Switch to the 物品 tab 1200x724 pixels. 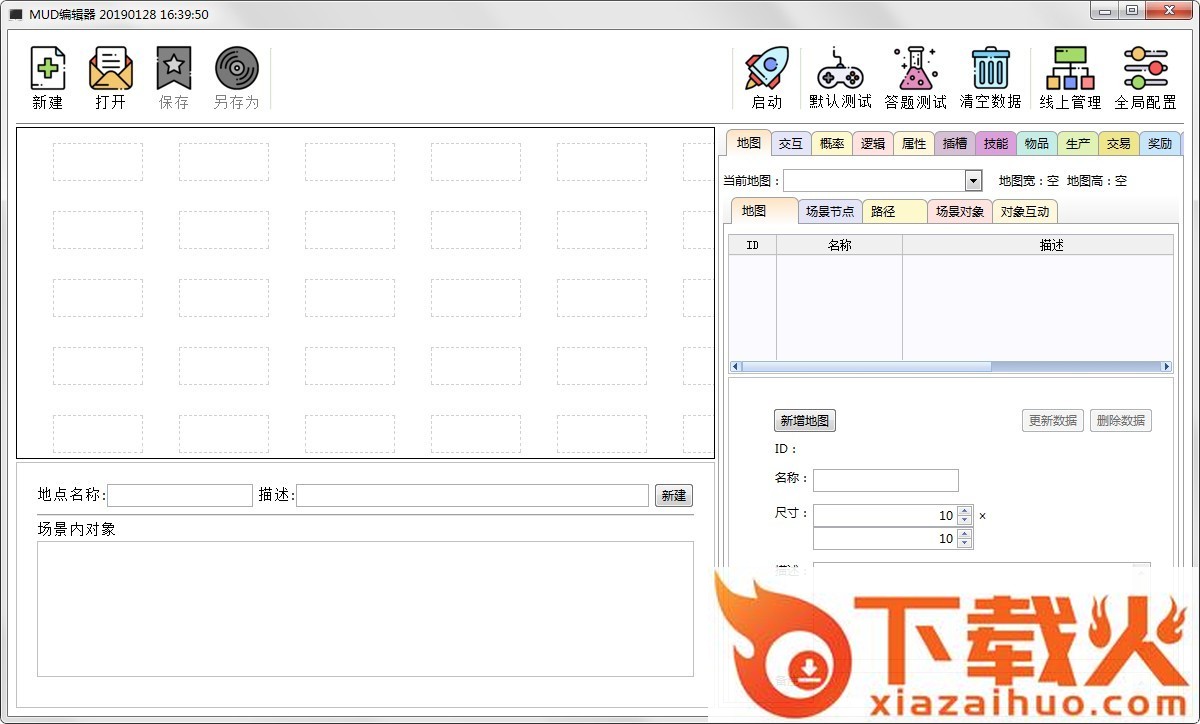tap(1036, 143)
